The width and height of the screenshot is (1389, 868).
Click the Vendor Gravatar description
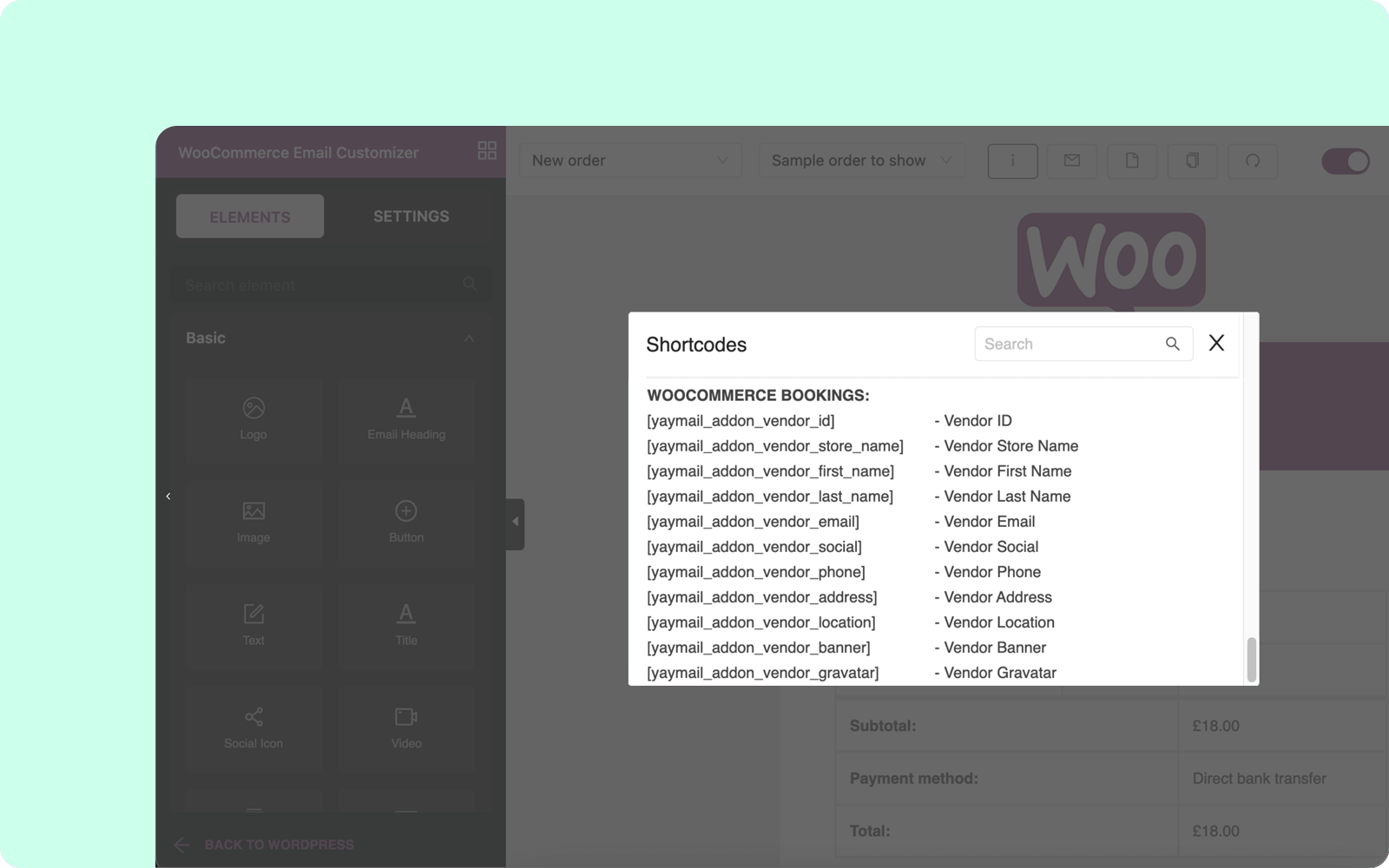995,673
